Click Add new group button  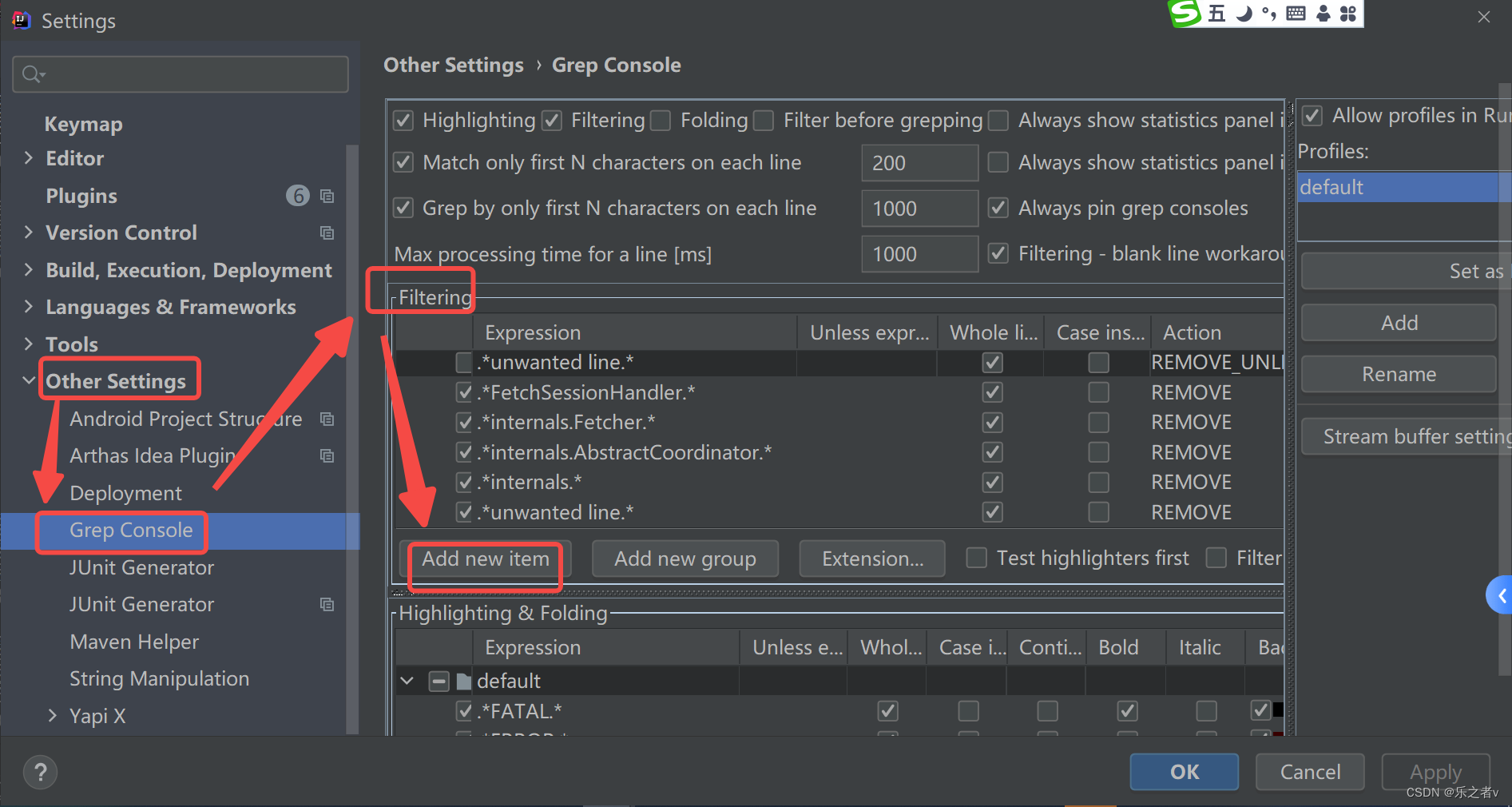pyautogui.click(x=685, y=559)
